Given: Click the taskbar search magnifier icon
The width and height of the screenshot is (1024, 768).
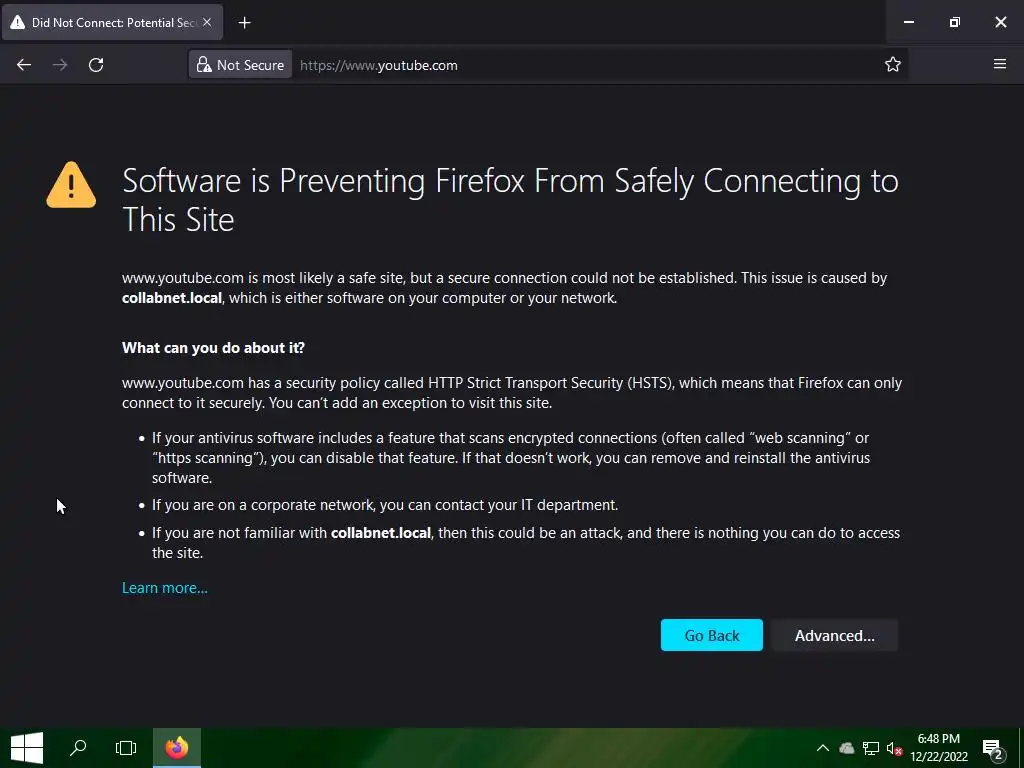Looking at the screenshot, I should pos(77,748).
